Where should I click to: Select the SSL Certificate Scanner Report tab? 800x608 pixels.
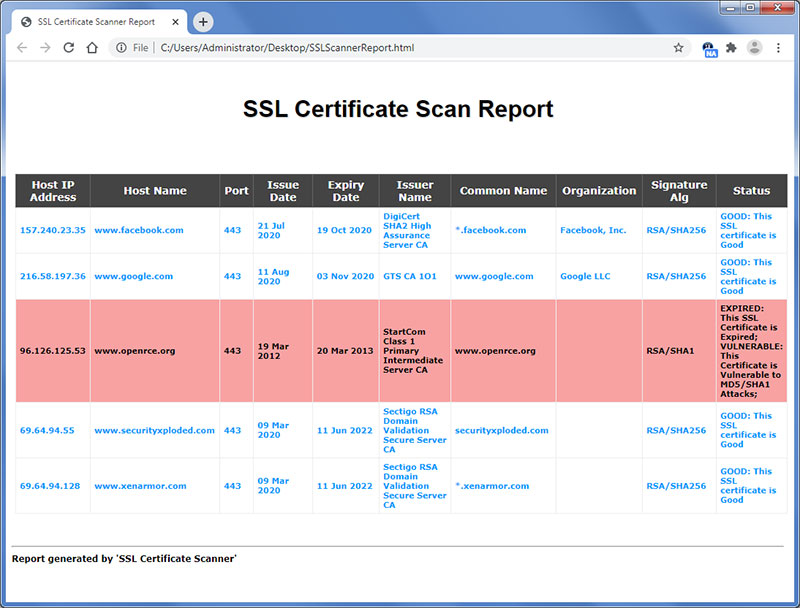click(x=99, y=22)
